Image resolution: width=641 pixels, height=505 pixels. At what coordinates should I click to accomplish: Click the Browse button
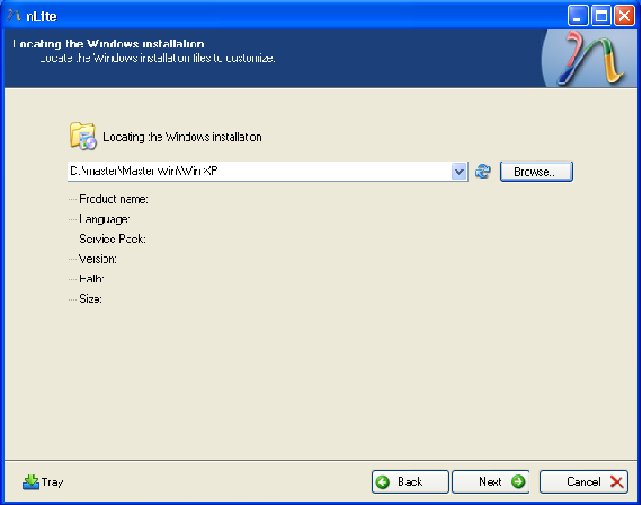click(536, 171)
